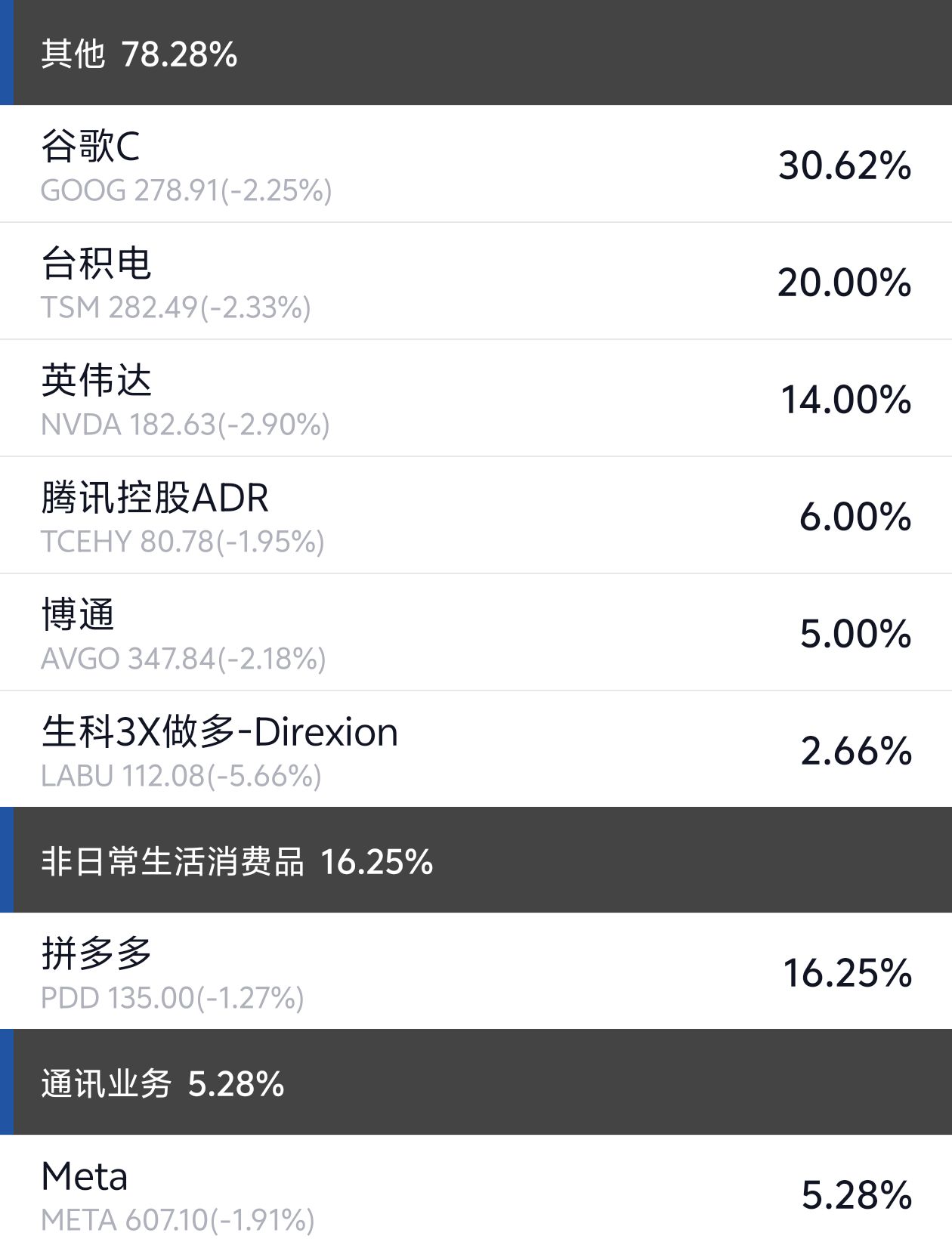Tap the 博通 stock name

78,614
